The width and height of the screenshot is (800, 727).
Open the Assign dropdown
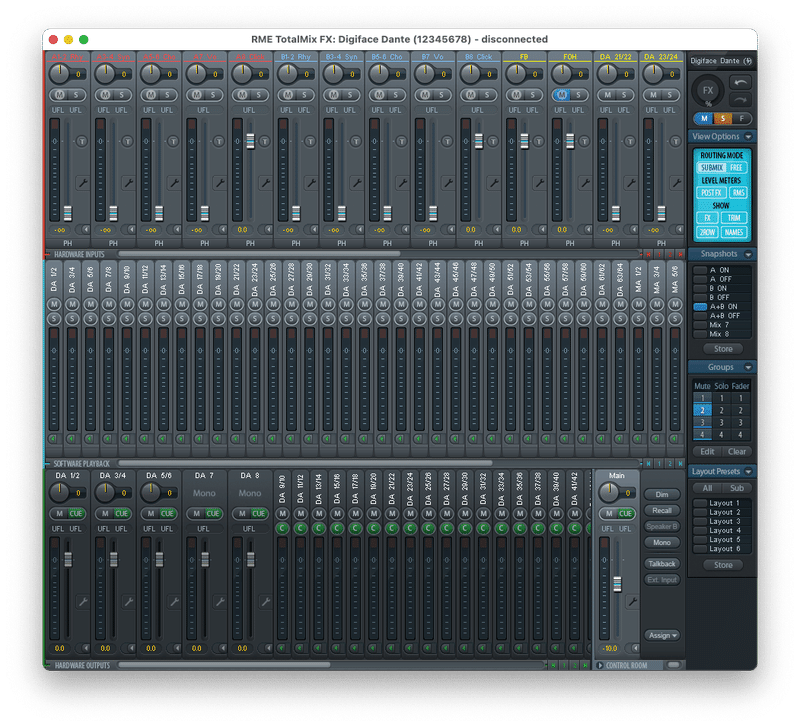click(662, 636)
